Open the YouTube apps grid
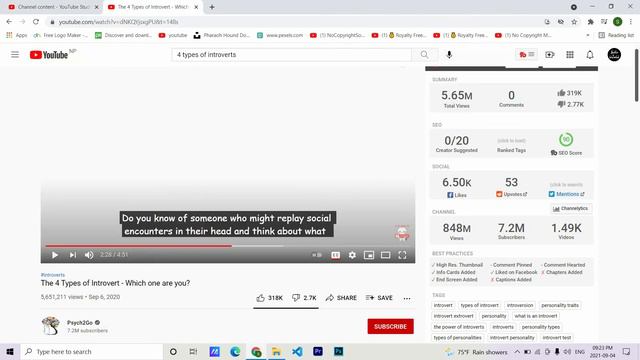The width and height of the screenshot is (640, 360). (x=570, y=55)
